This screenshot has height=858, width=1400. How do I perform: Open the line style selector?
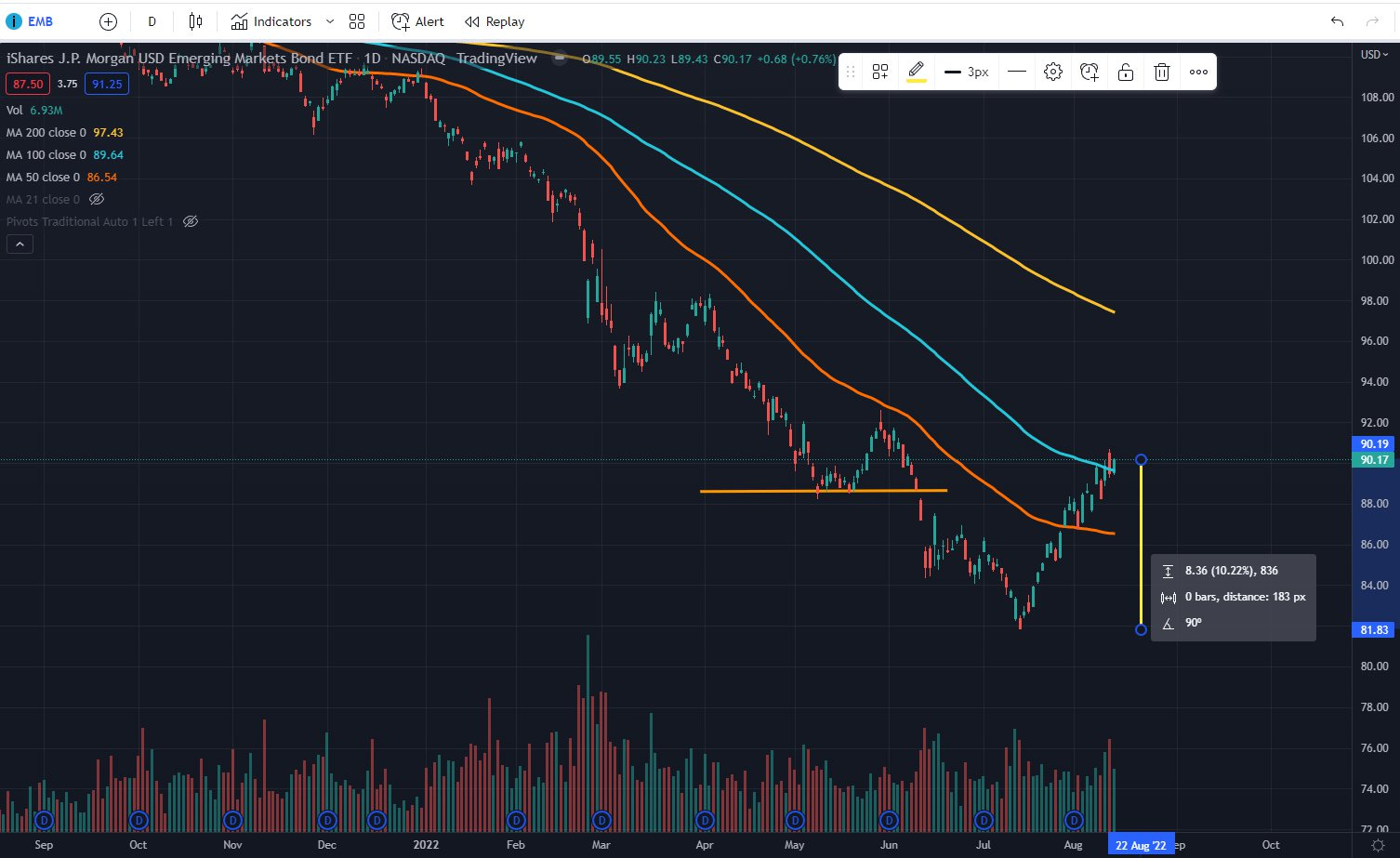click(1017, 72)
